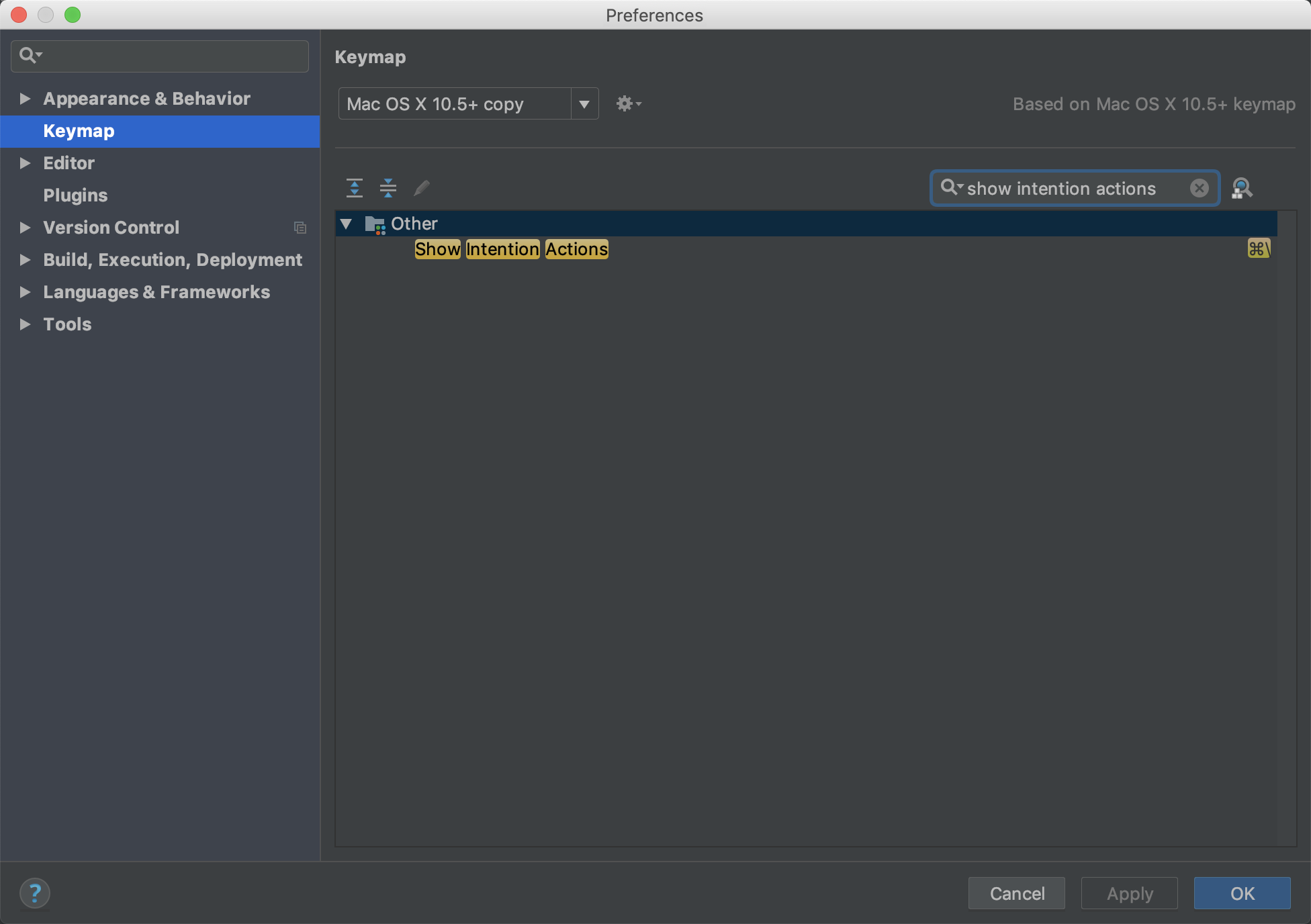Select Build, Execution, Deployment in the sidebar
Screen dimensions: 1311x924
point(173,260)
